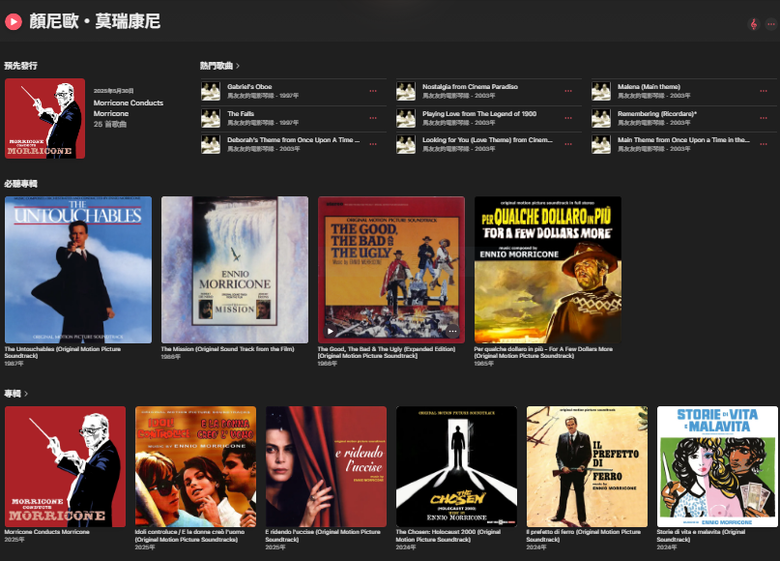Open more options for Nostalgia from Cinema Paradiso
This screenshot has height=561, width=780.
568,91
